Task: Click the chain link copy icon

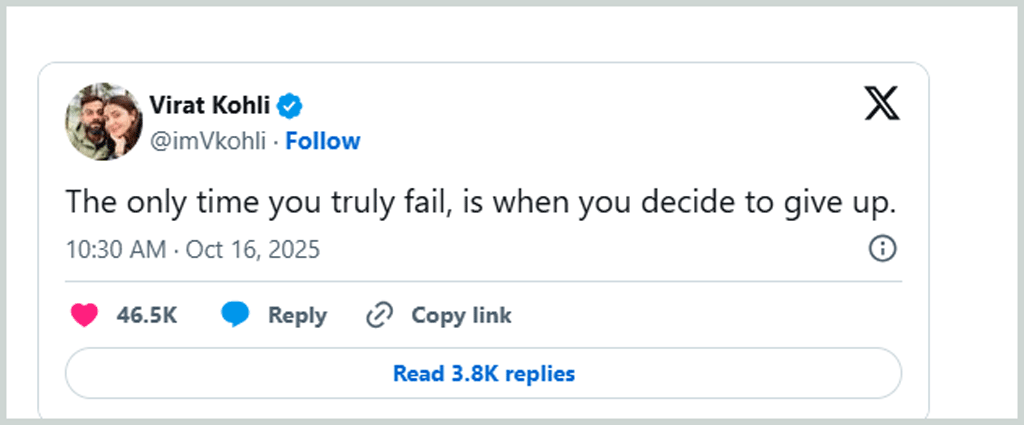Action: (x=379, y=316)
